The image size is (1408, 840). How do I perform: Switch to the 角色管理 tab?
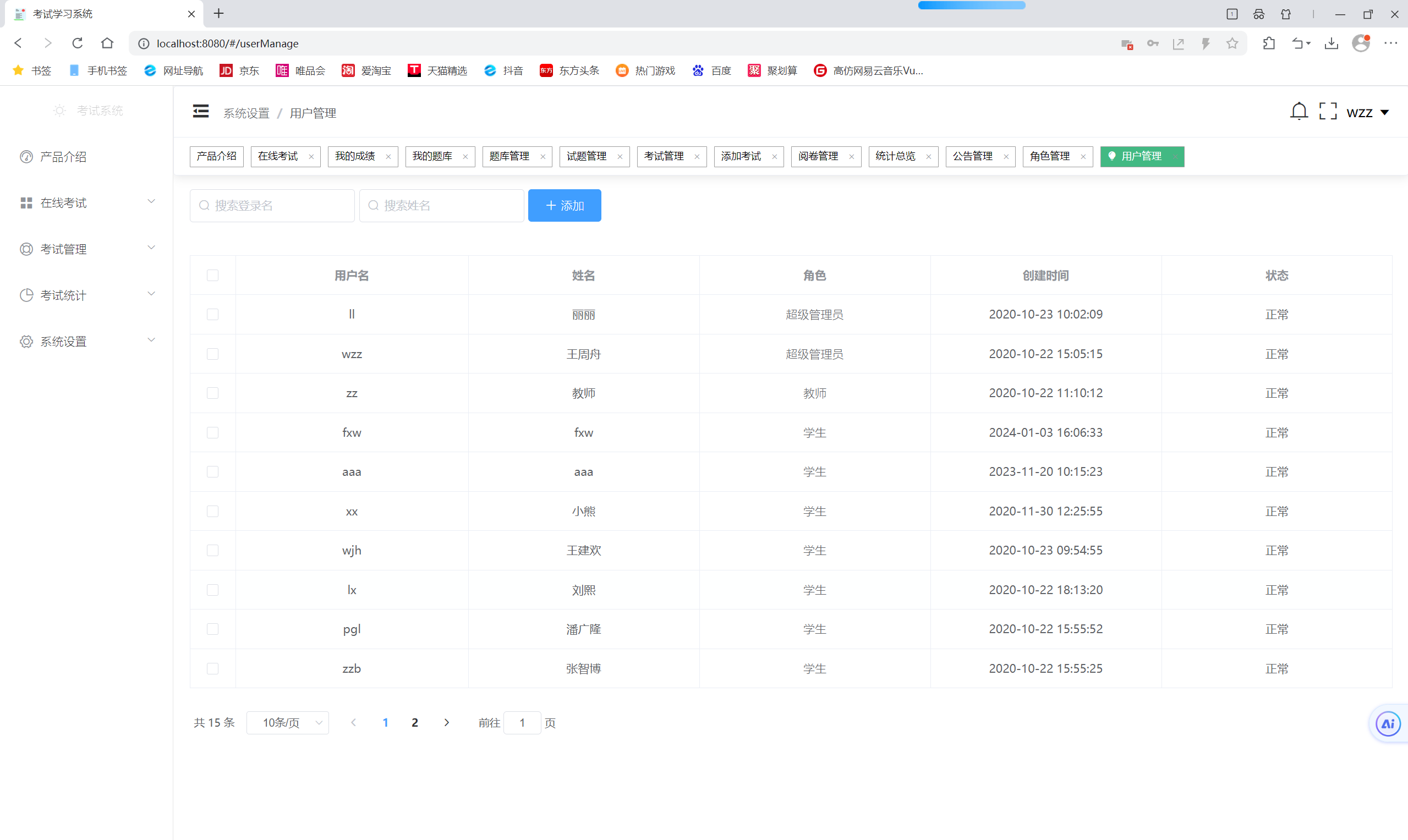click(x=1049, y=156)
